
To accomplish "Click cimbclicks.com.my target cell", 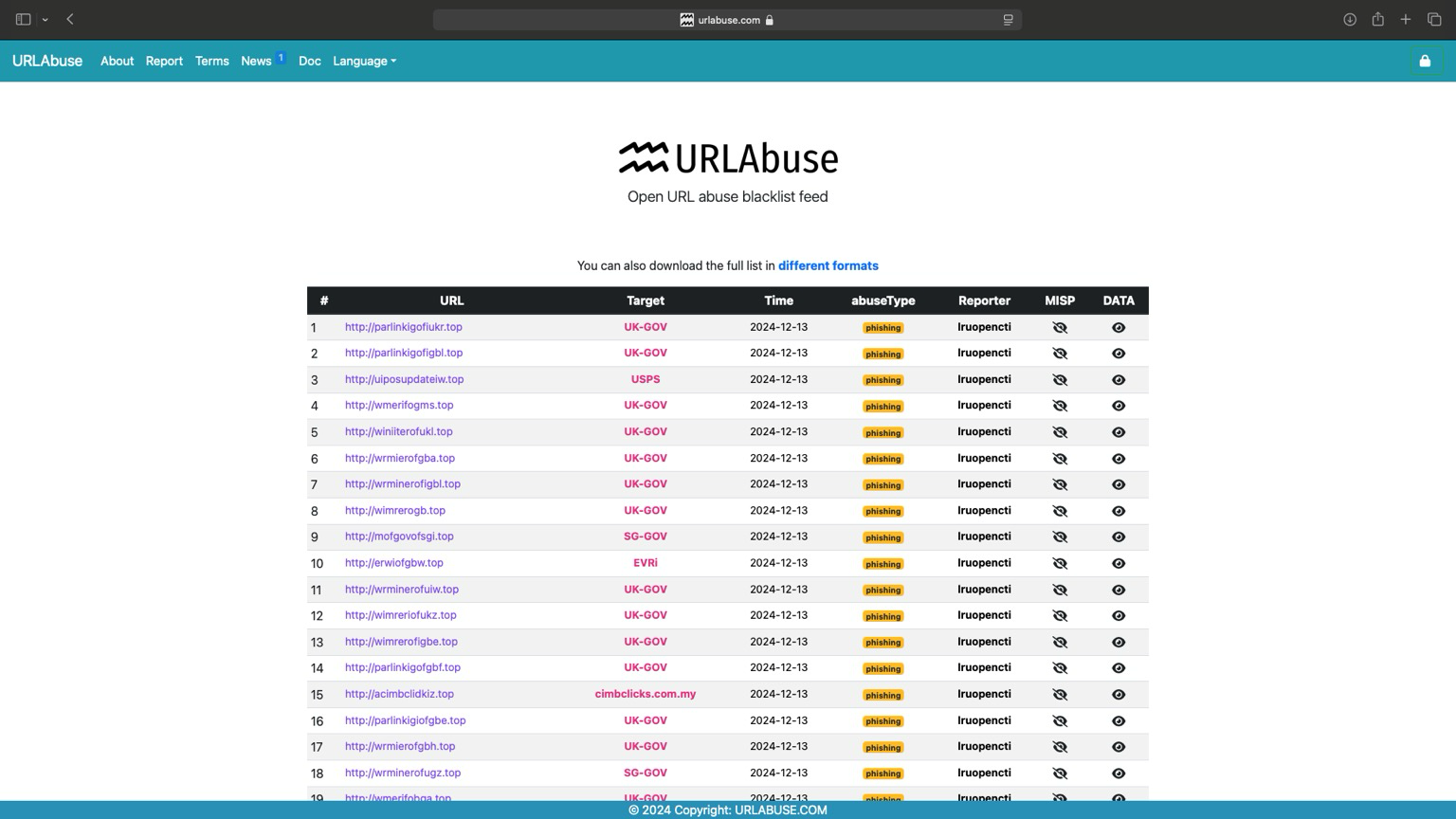I will point(646,694).
